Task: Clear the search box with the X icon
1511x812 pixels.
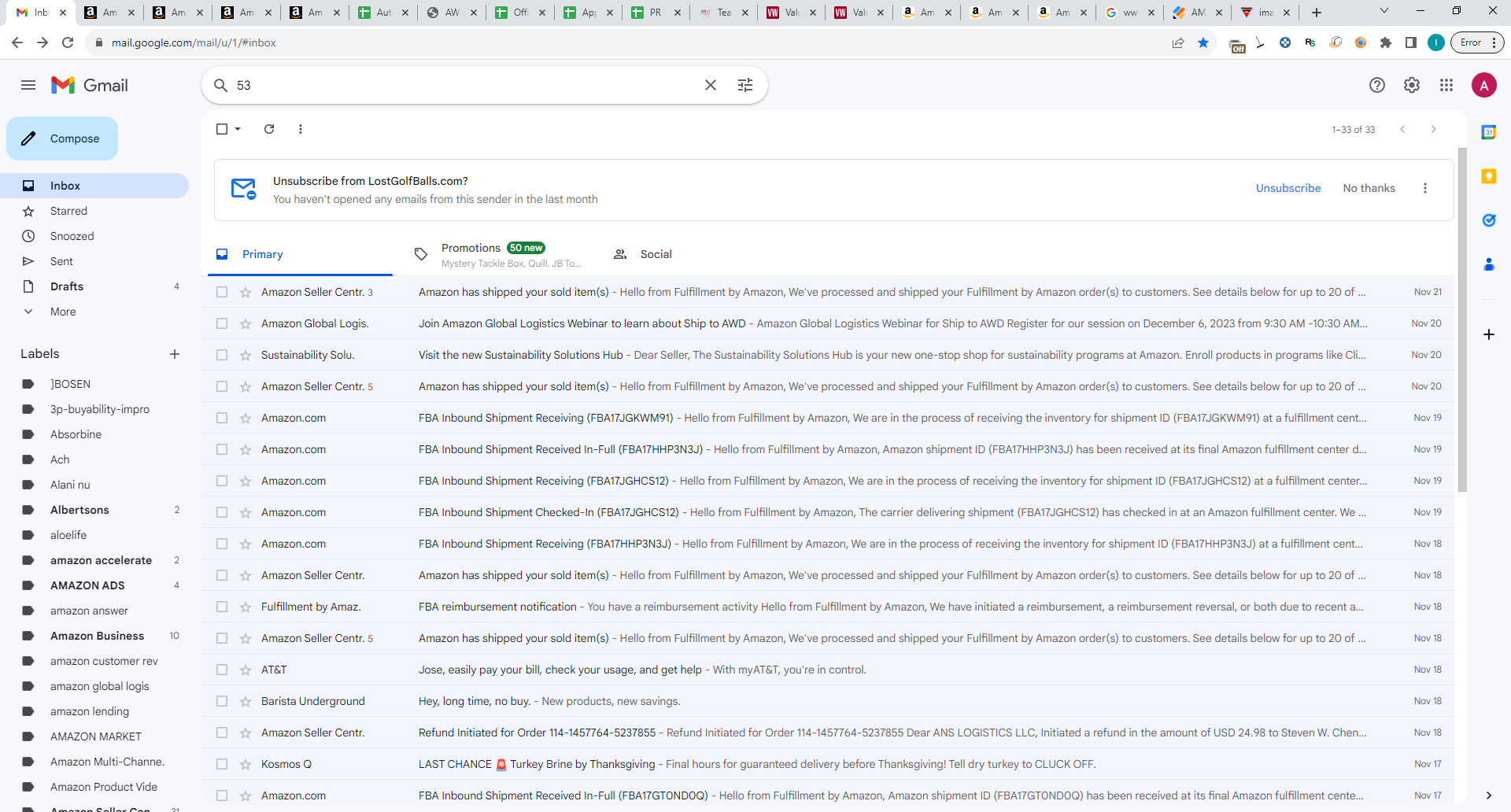Action: click(x=710, y=85)
